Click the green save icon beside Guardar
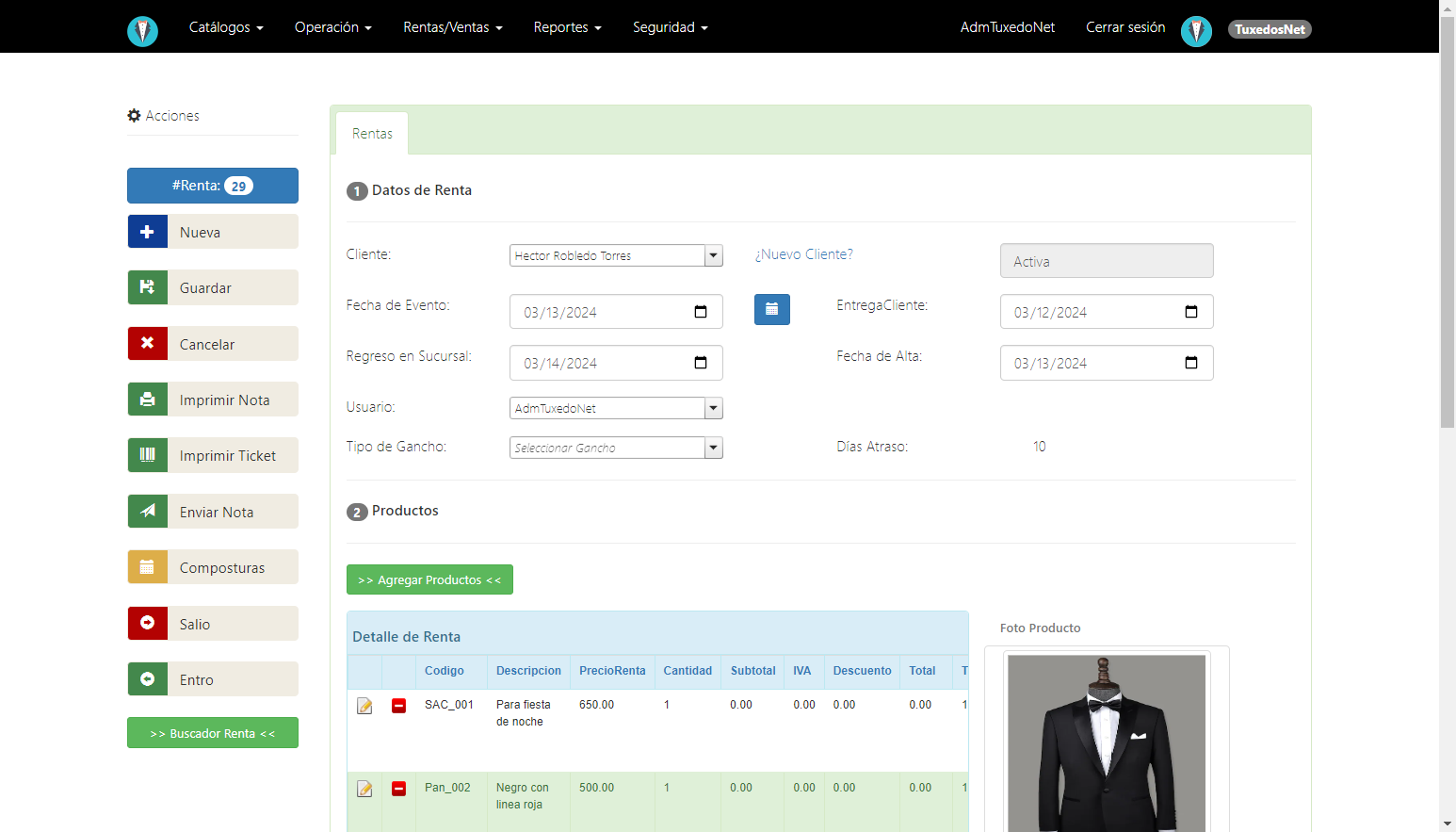 point(148,287)
